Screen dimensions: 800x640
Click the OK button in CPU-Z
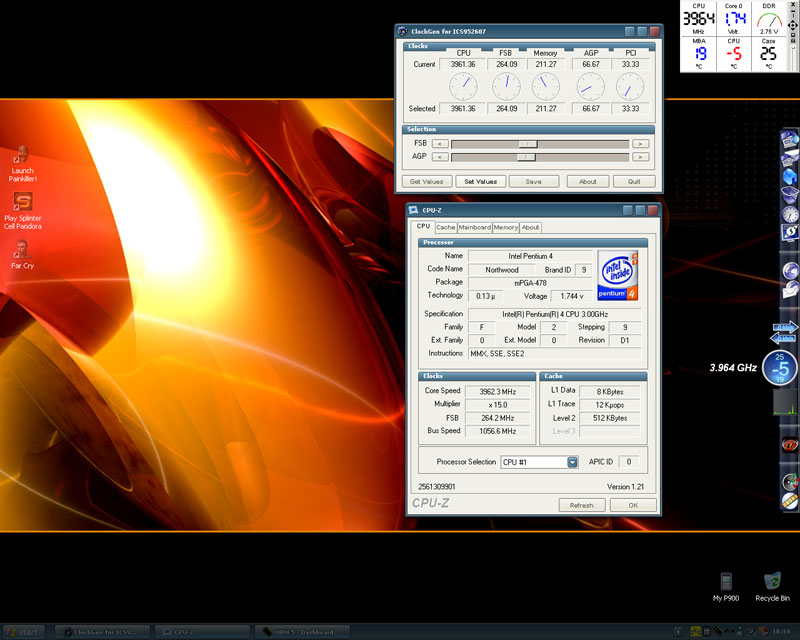[633, 505]
